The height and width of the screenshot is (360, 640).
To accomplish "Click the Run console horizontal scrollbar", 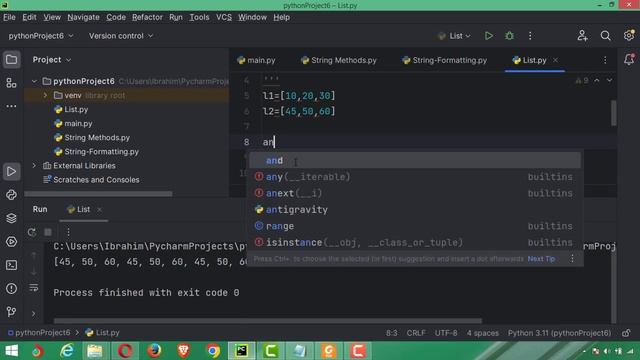I will tap(267, 321).
